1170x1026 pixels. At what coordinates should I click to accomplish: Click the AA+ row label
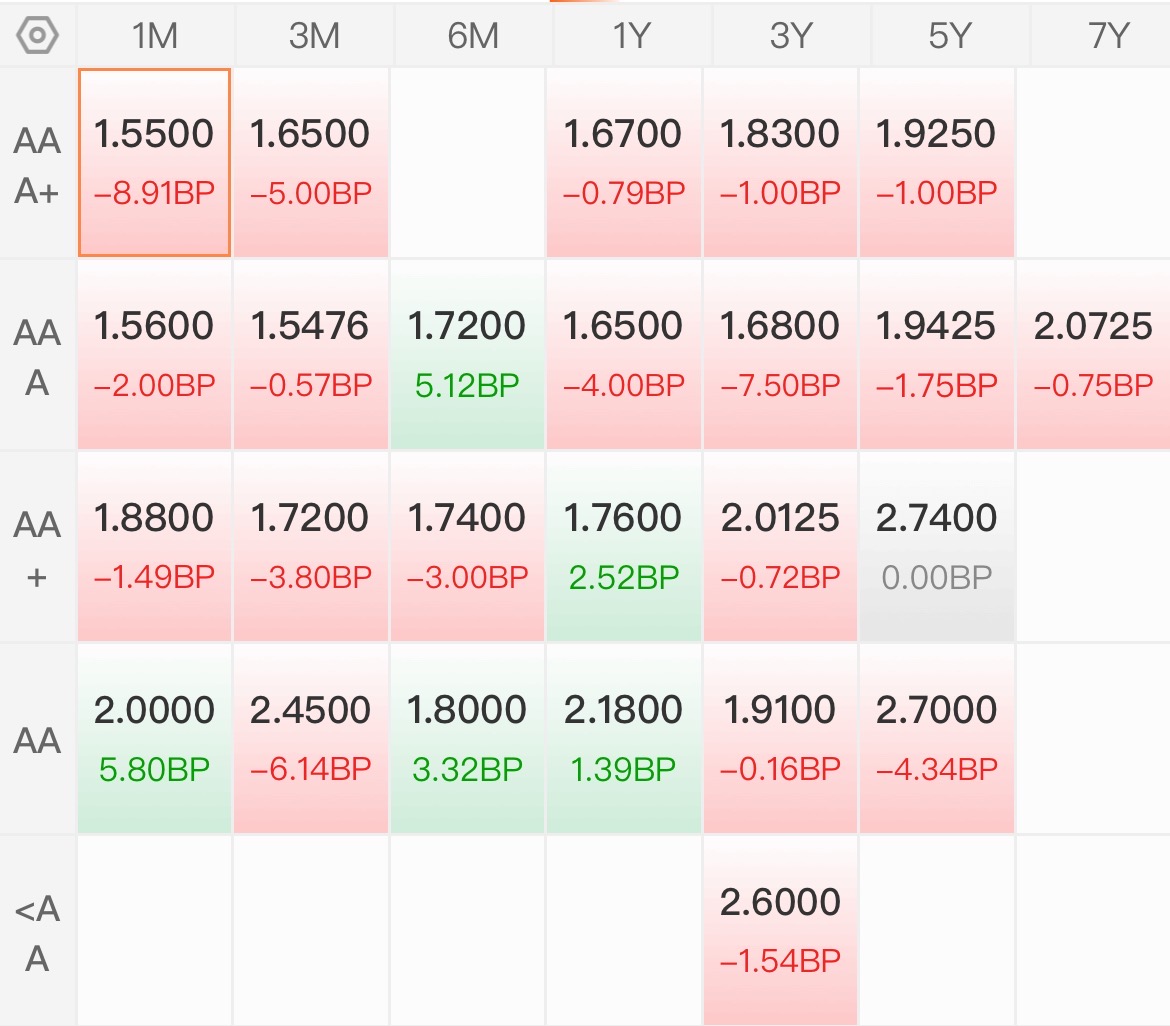37,549
